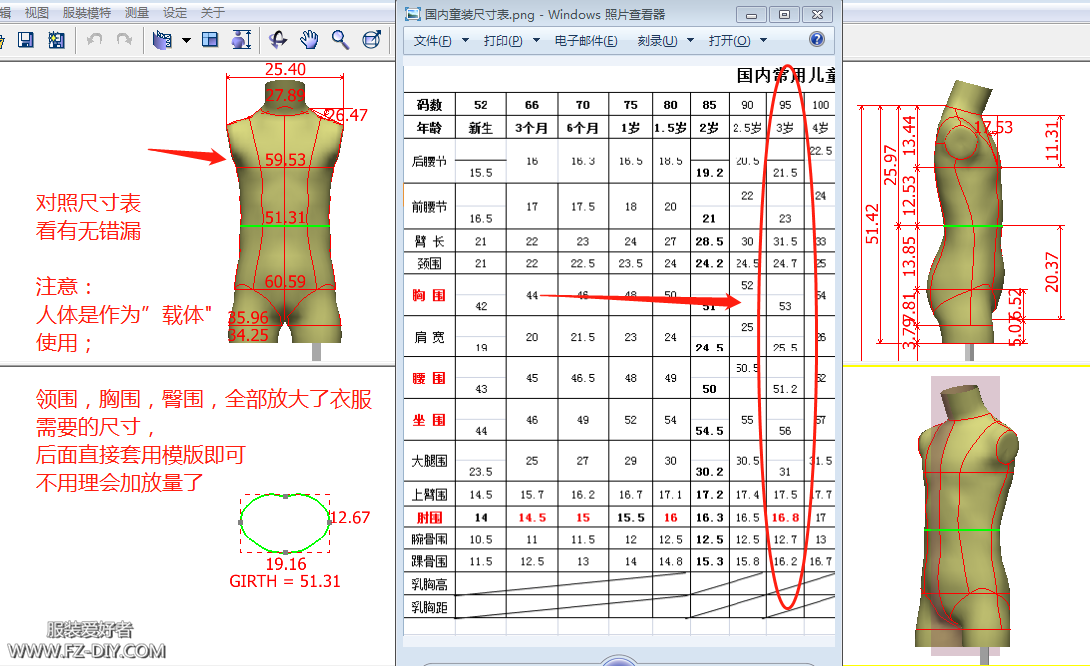Click the hip girth value 60.59
Screen dimensions: 1090x666
click(x=285, y=281)
